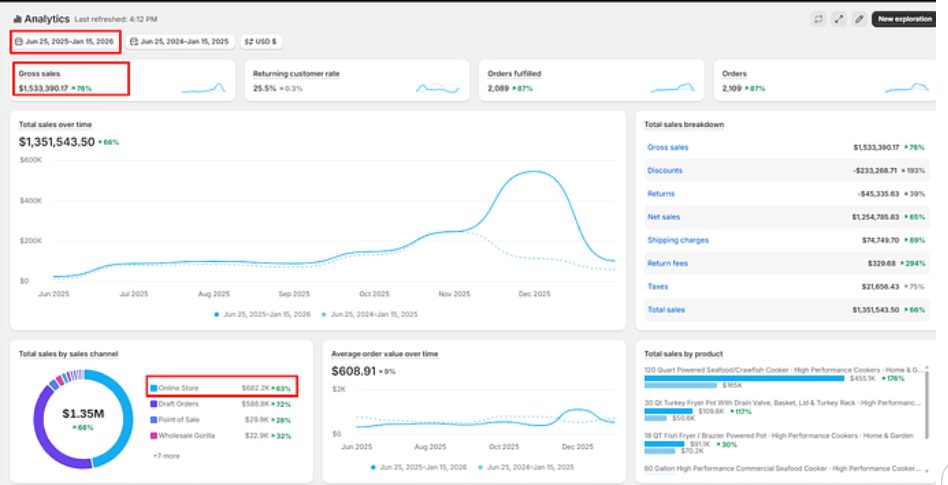Open Total sales by sales channel title
Viewport: 948px width, 485px height.
[68, 354]
